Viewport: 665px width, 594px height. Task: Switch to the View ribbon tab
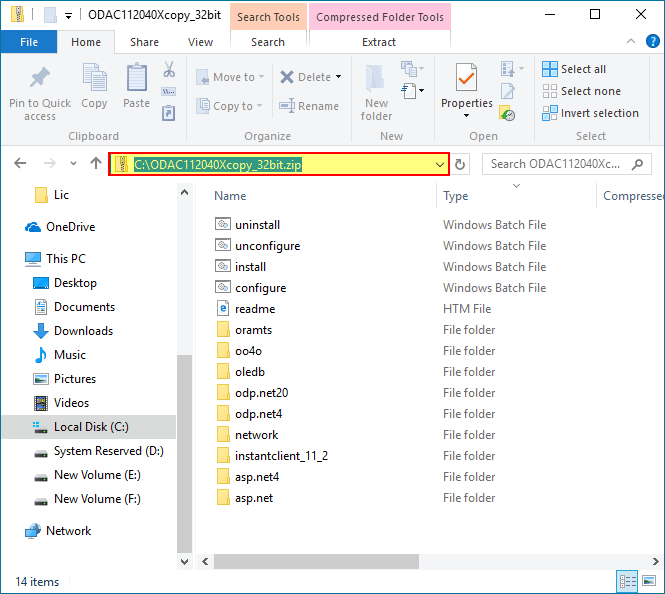[200, 42]
